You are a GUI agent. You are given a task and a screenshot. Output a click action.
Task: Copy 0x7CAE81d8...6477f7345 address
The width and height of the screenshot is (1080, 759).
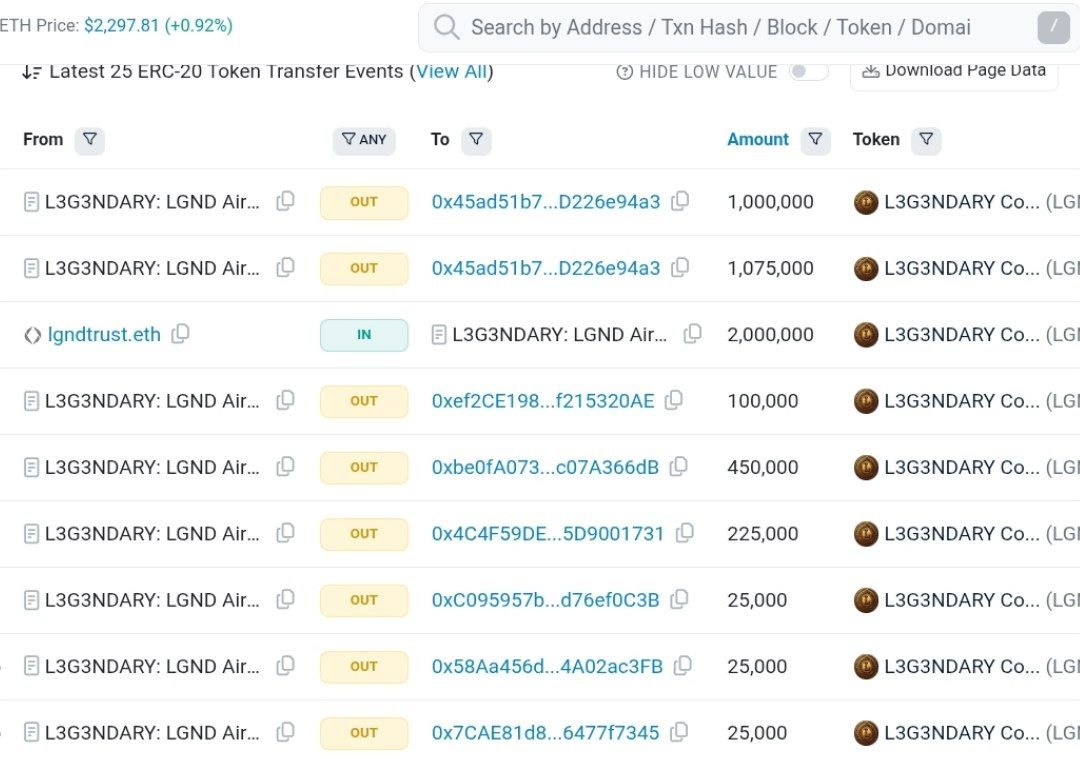pos(679,732)
